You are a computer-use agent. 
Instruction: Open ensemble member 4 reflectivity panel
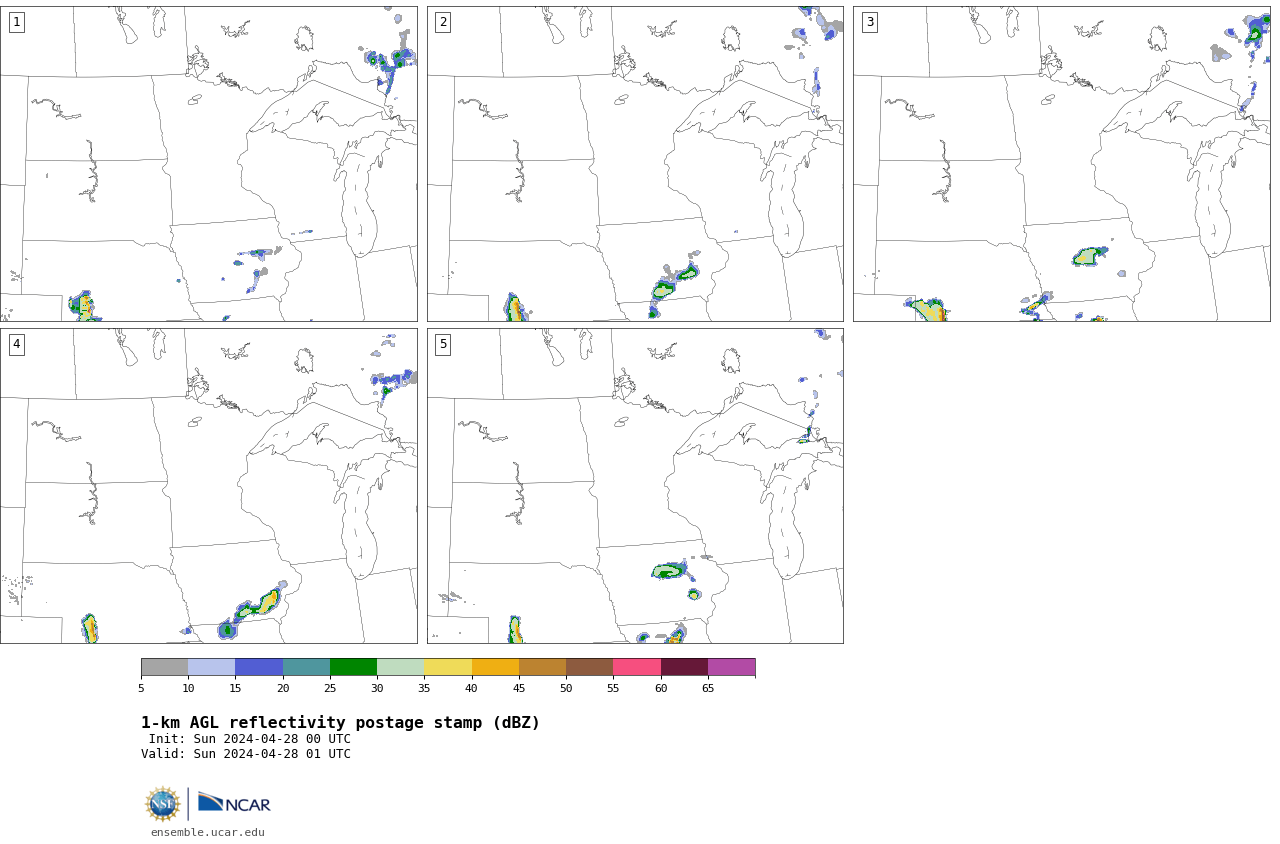208,486
